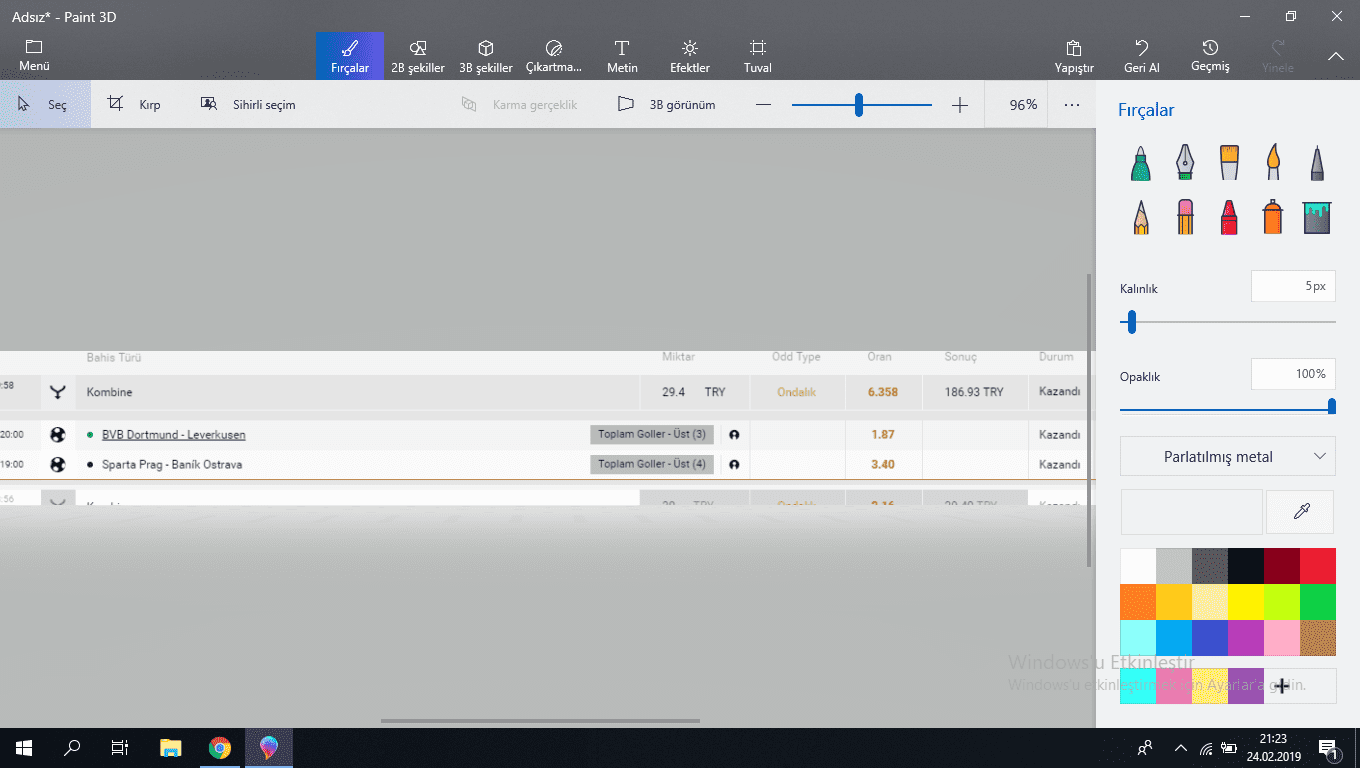The image size is (1360, 768).
Task: Choose the brown color swatch
Action: pos(1318,638)
